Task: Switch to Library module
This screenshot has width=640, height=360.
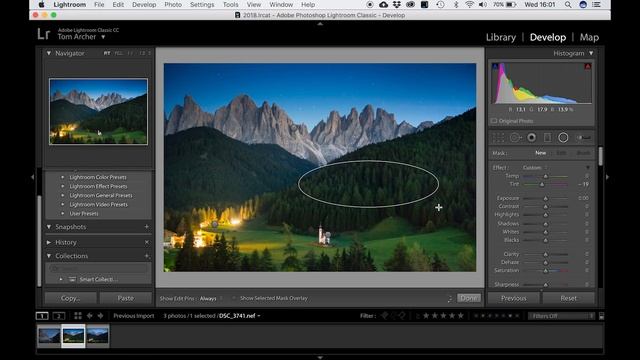Action: [x=501, y=37]
